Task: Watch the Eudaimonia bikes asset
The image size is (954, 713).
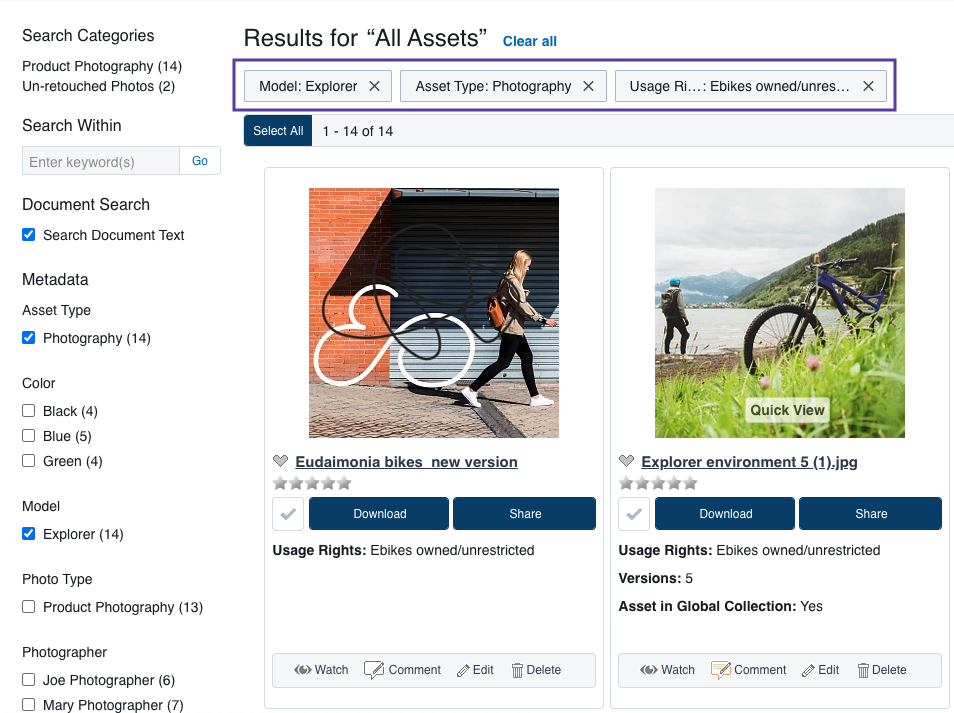Action: 321,670
